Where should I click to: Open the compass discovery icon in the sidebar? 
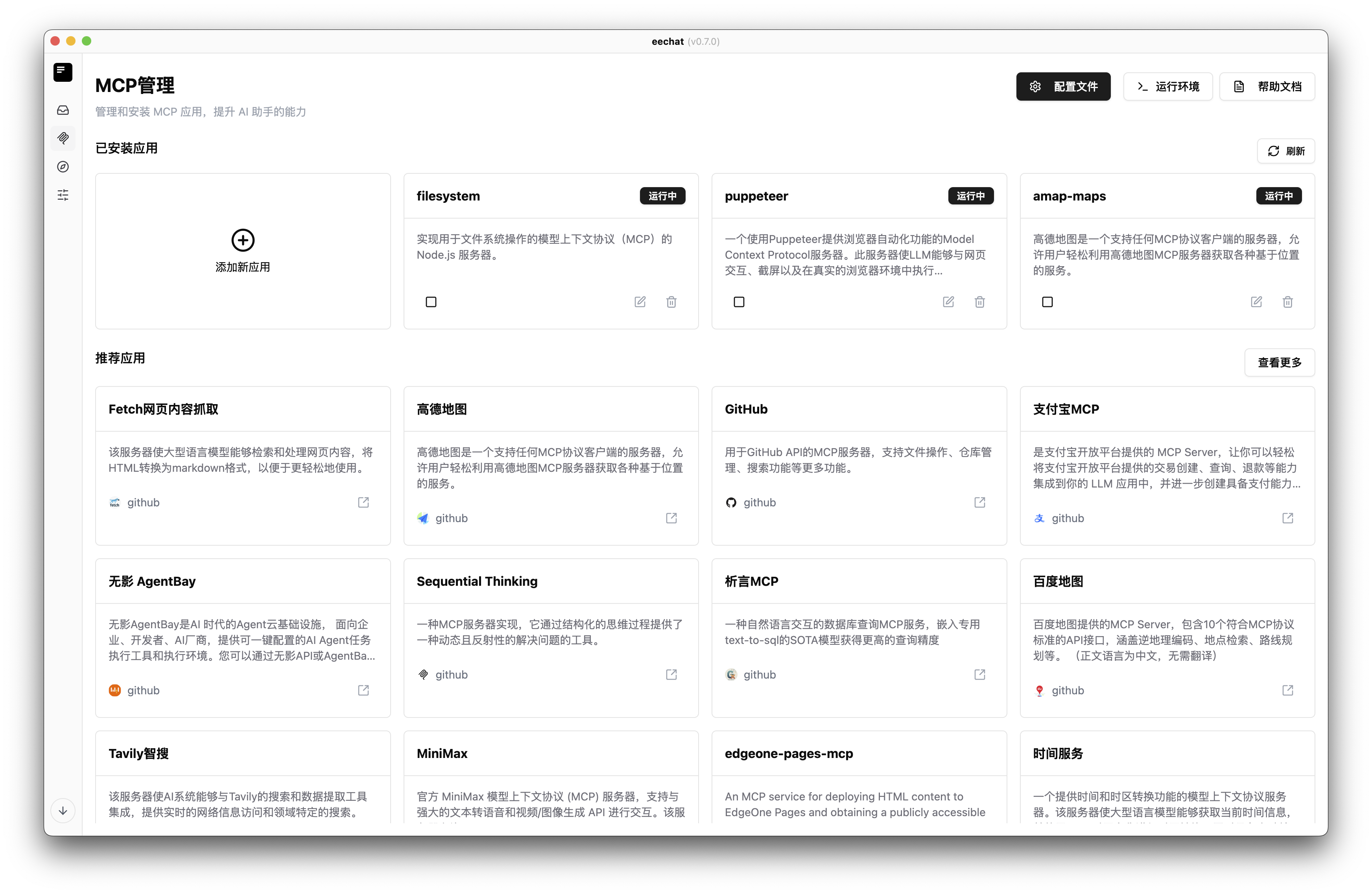pos(62,166)
